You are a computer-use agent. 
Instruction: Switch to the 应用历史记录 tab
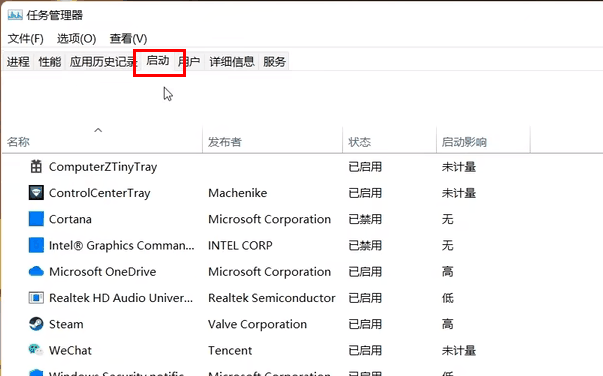pyautogui.click(x=103, y=62)
